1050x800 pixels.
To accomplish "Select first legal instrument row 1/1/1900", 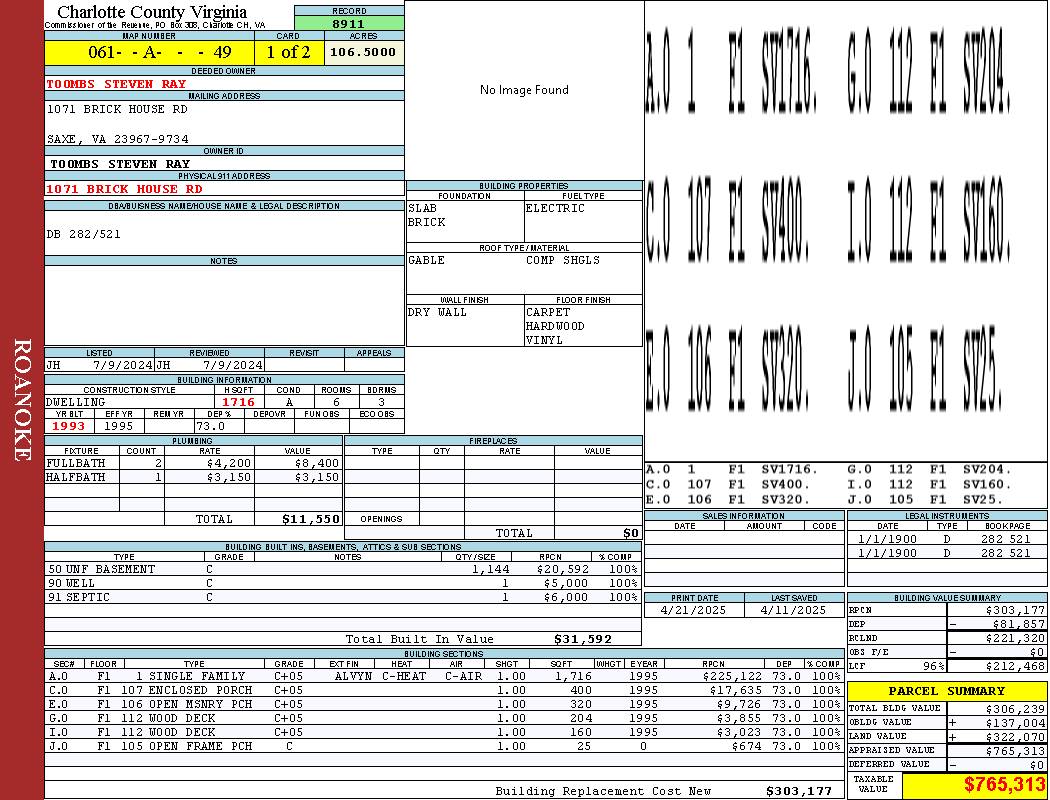I will click(946, 539).
